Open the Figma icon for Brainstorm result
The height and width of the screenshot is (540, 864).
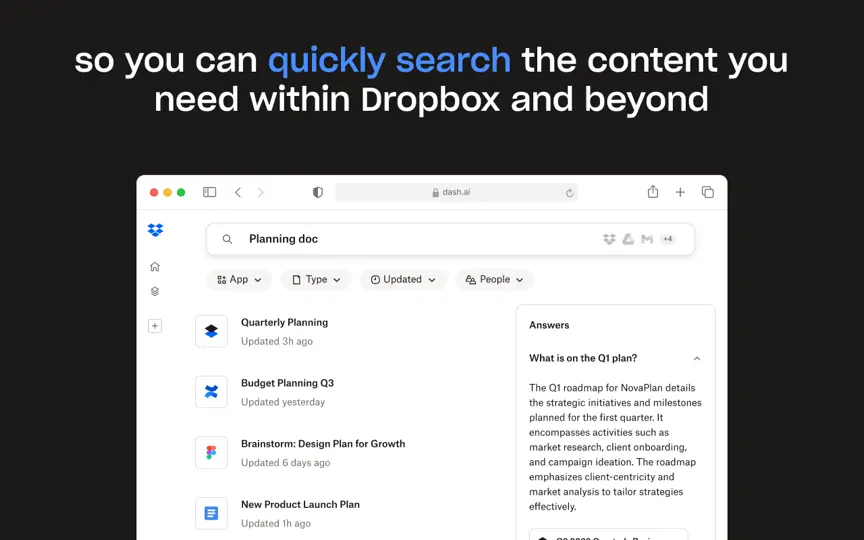212,452
